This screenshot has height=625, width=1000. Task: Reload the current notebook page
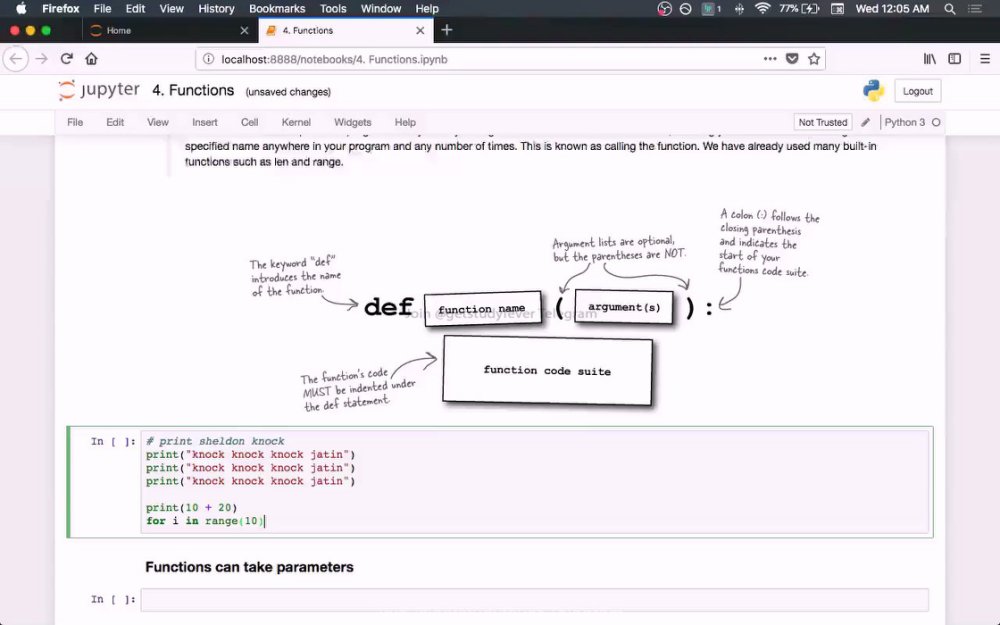66,59
